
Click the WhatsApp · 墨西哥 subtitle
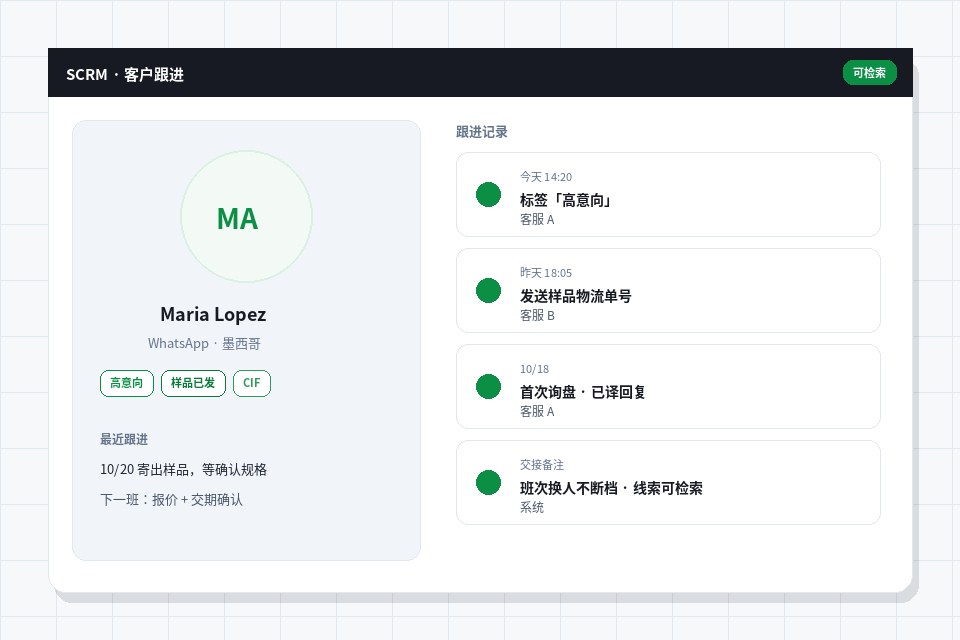click(x=204, y=344)
